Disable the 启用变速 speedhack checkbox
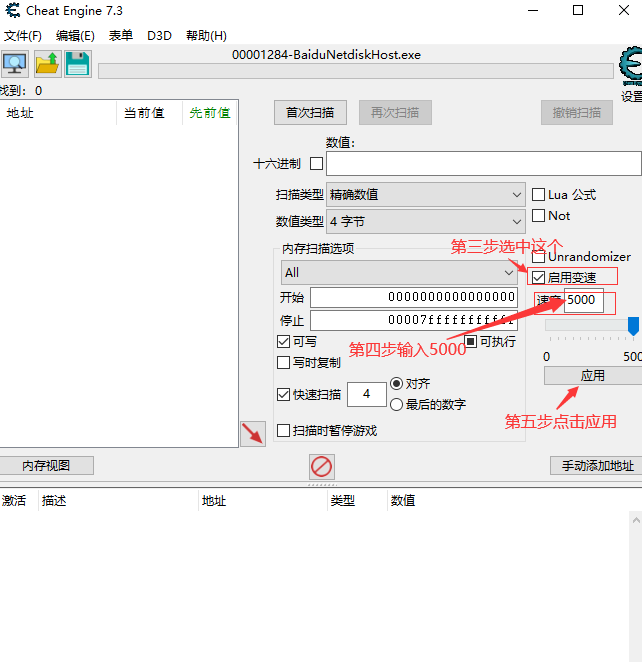 [x=539, y=277]
